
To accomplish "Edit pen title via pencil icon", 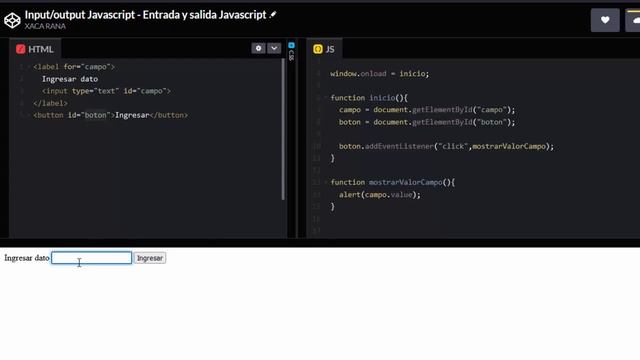I will [273, 15].
